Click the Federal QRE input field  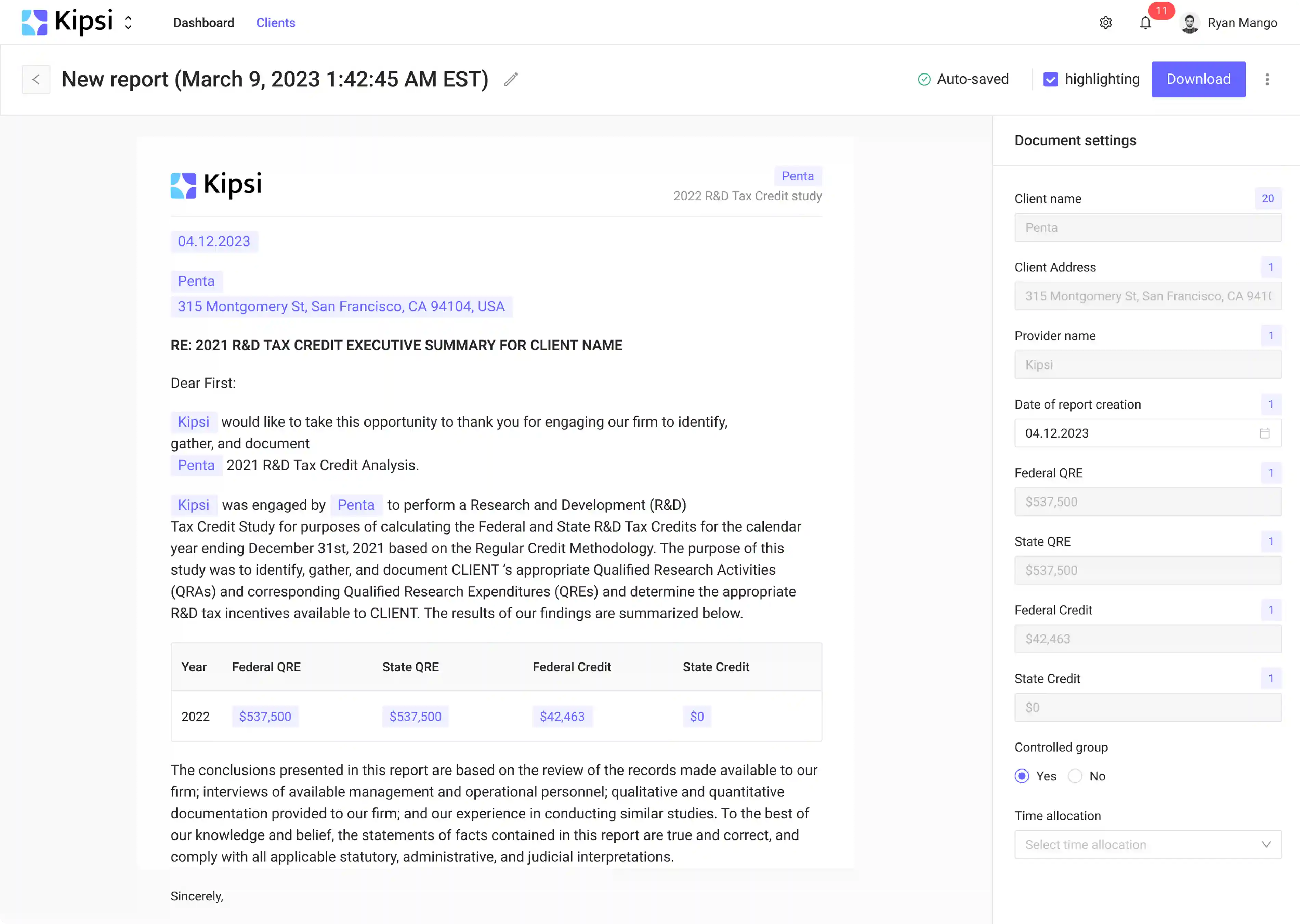[x=1147, y=502]
